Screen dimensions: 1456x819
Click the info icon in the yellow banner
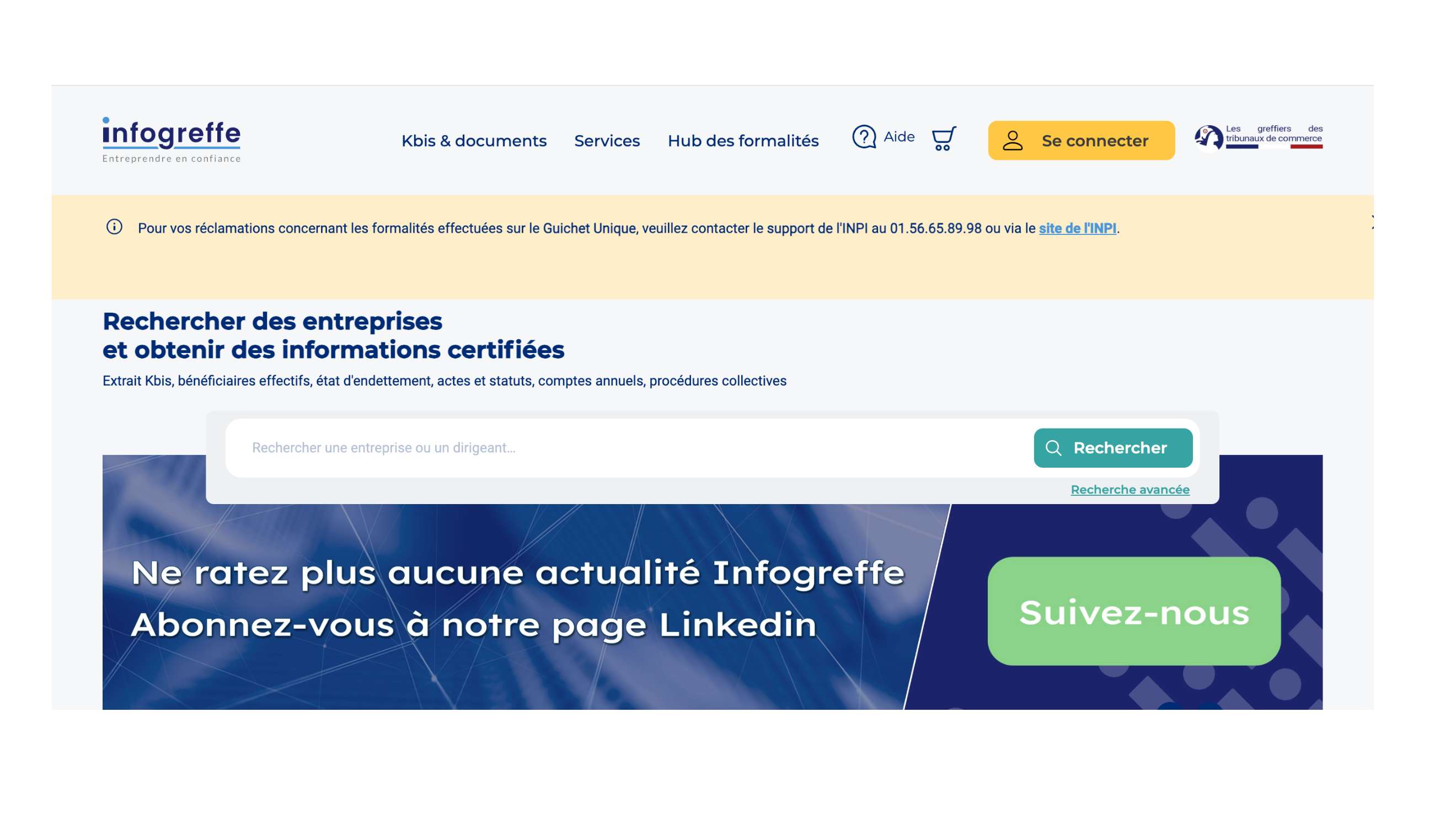(114, 227)
